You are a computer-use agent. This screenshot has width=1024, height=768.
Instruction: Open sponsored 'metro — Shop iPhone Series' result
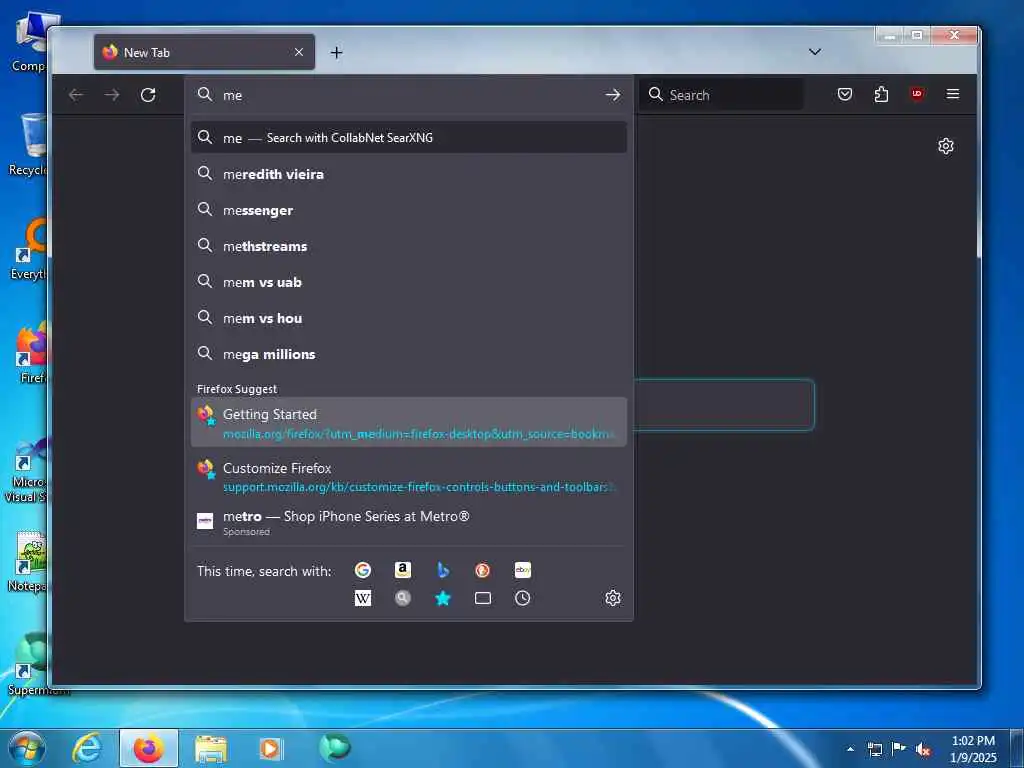pos(409,522)
